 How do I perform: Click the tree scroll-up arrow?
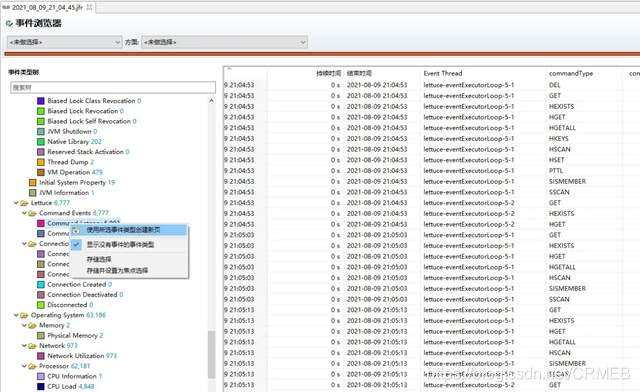[211, 100]
